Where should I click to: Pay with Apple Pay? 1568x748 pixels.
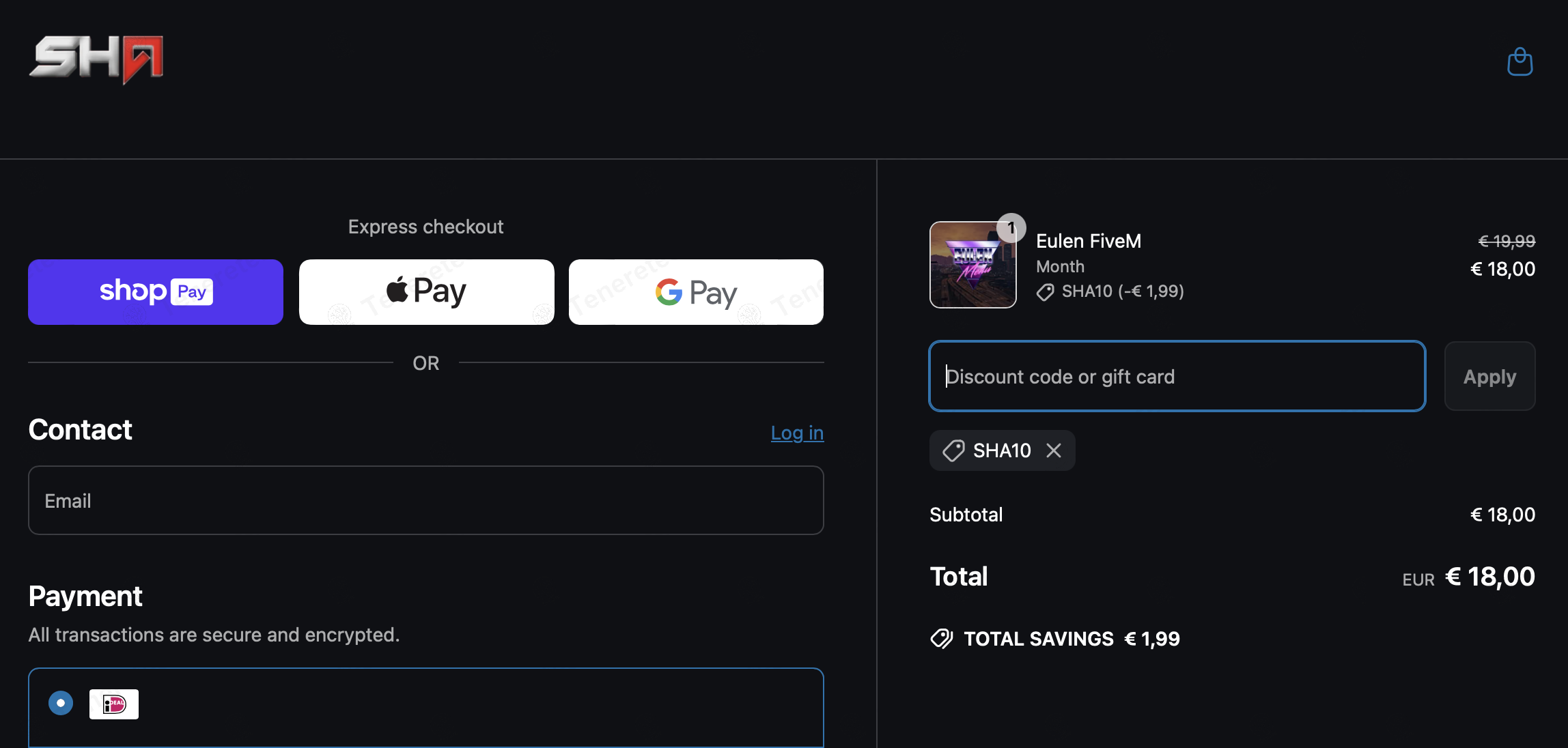[426, 291]
